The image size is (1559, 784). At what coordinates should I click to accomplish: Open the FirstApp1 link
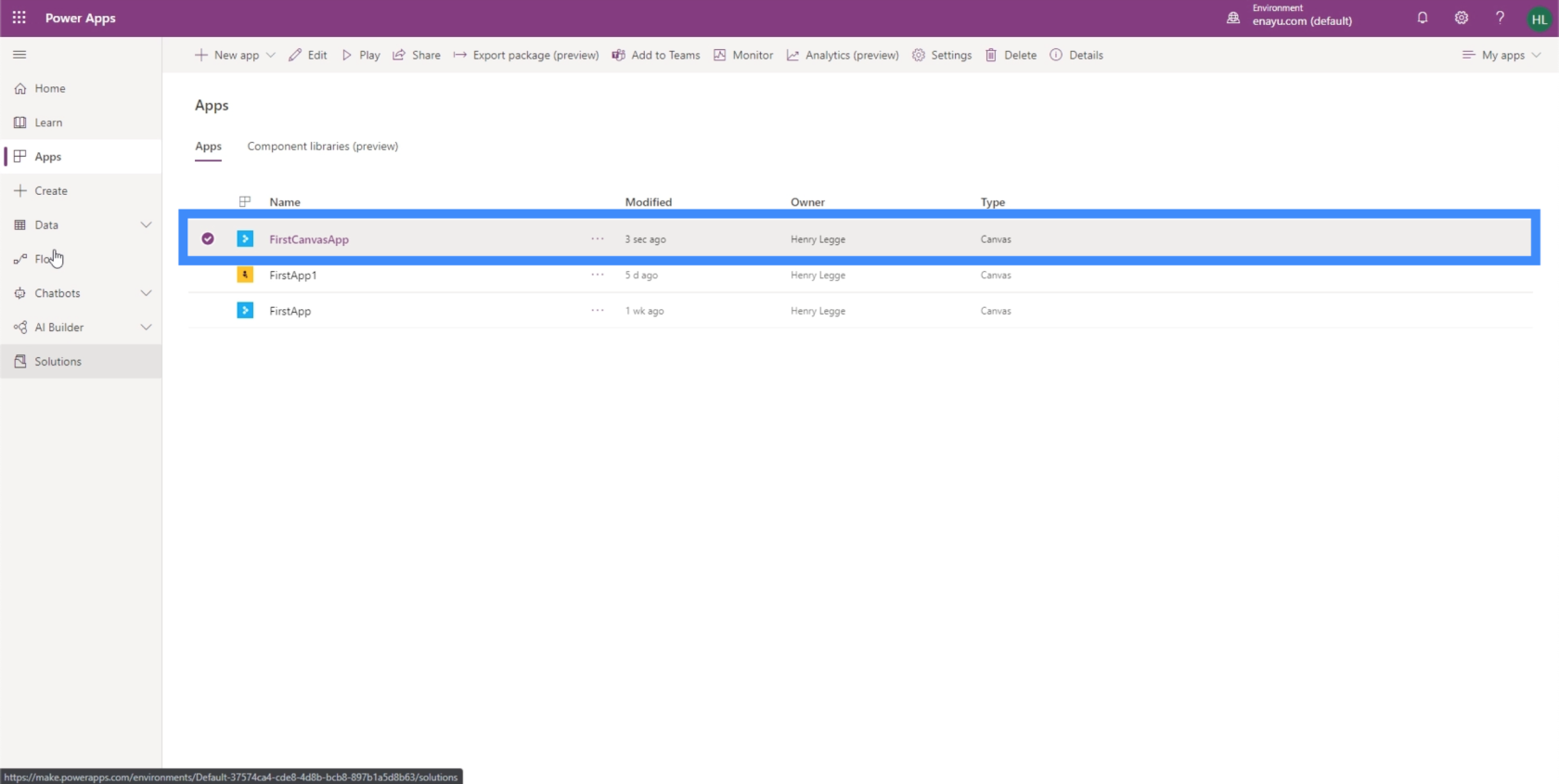tap(293, 276)
